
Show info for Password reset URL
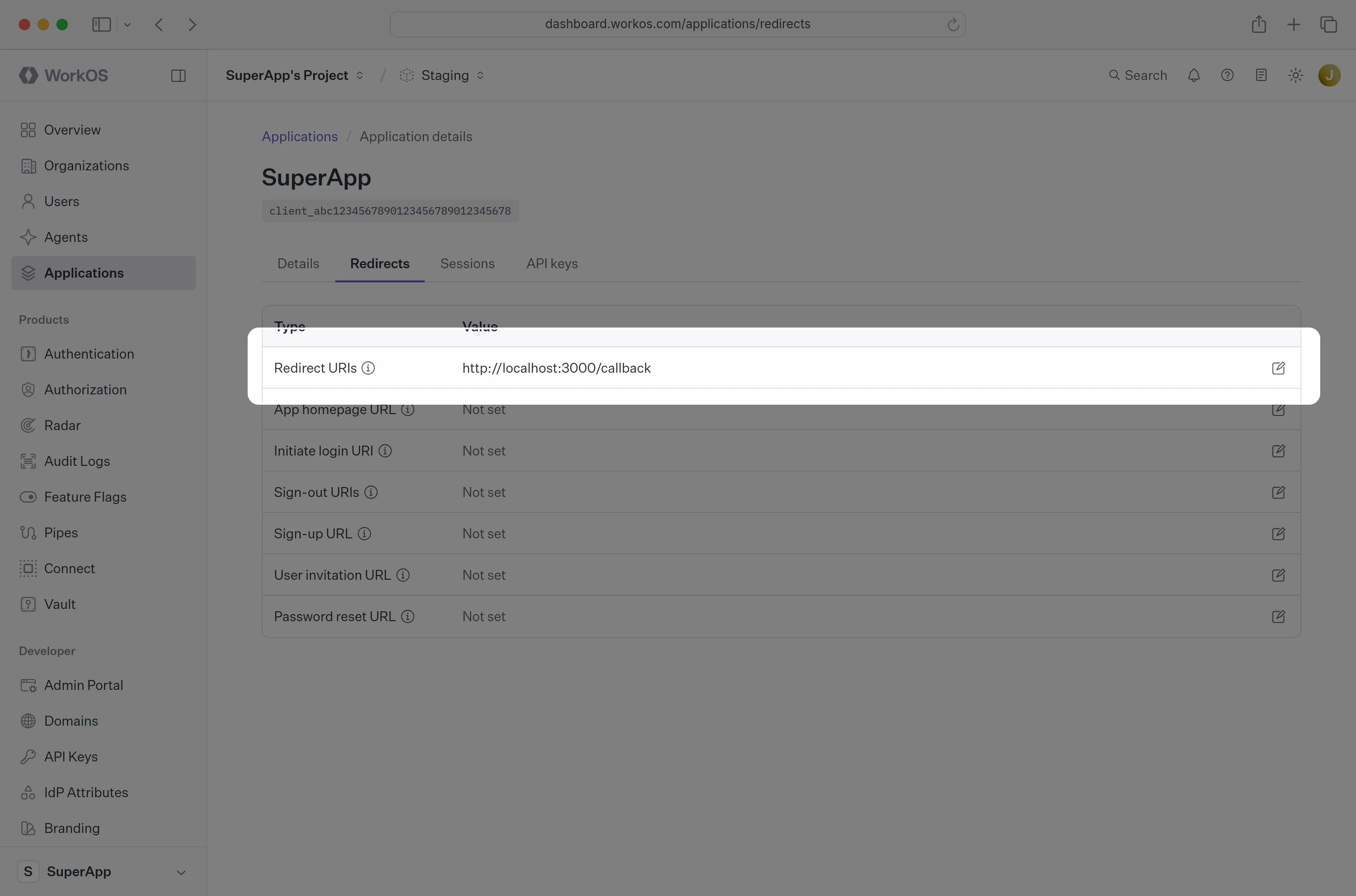[408, 616]
